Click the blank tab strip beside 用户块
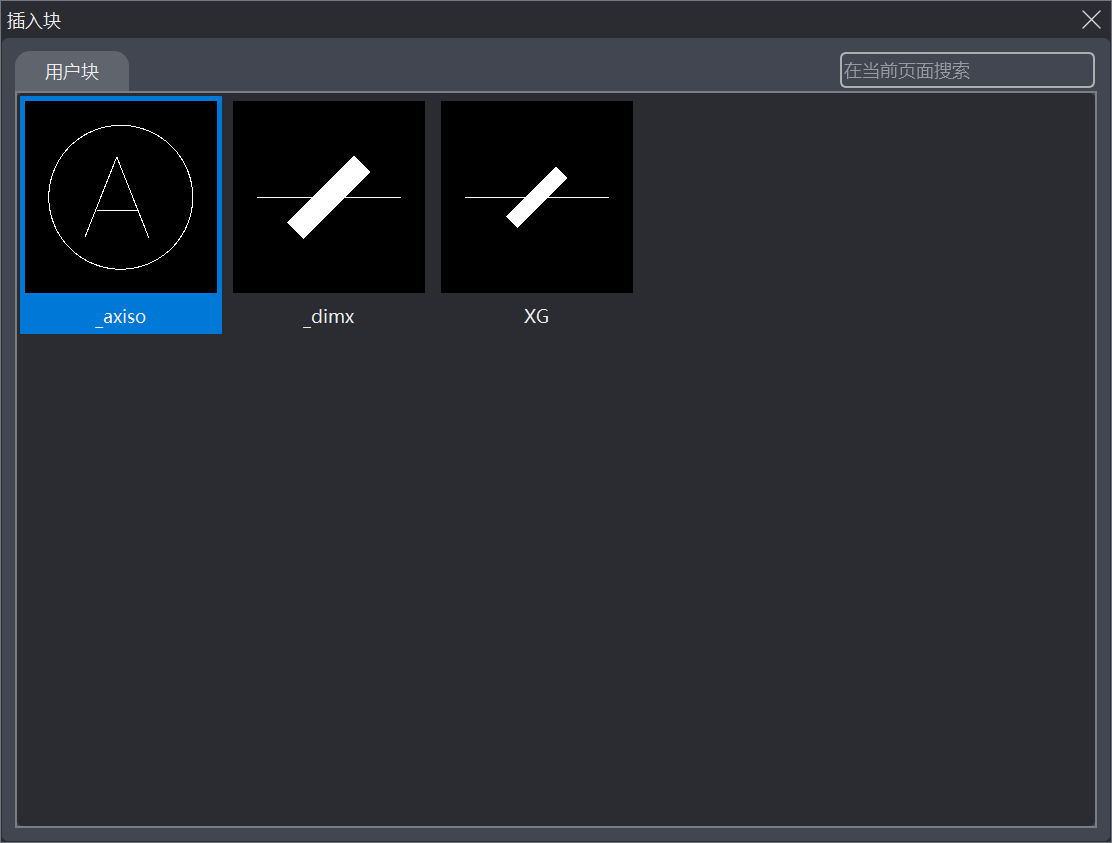1112x843 pixels. point(480,72)
